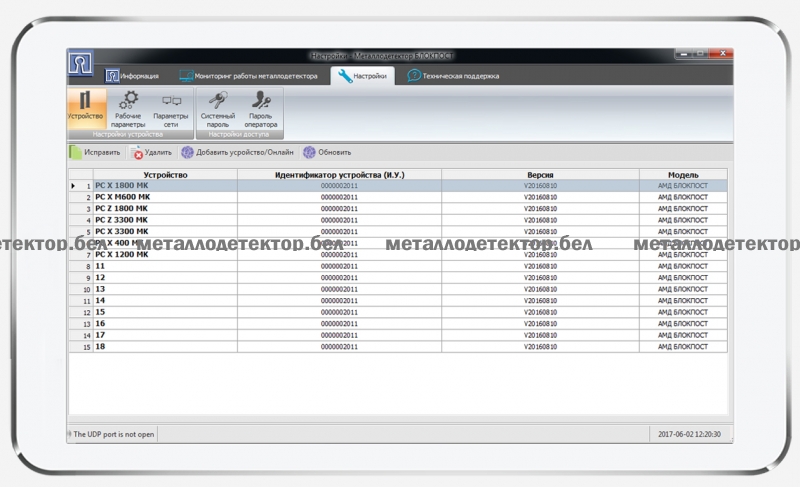Select the PC X M600 MK row
Image resolution: width=800 pixels, height=487 pixels.
tap(165, 197)
